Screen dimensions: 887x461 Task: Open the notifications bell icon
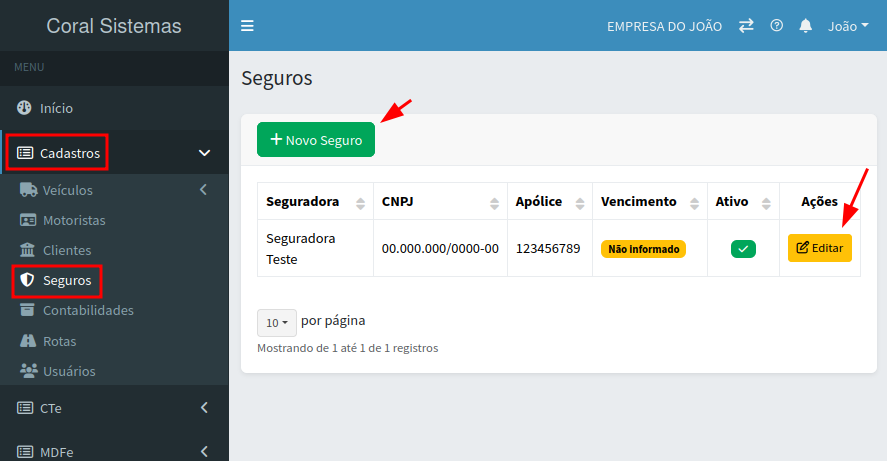805,26
